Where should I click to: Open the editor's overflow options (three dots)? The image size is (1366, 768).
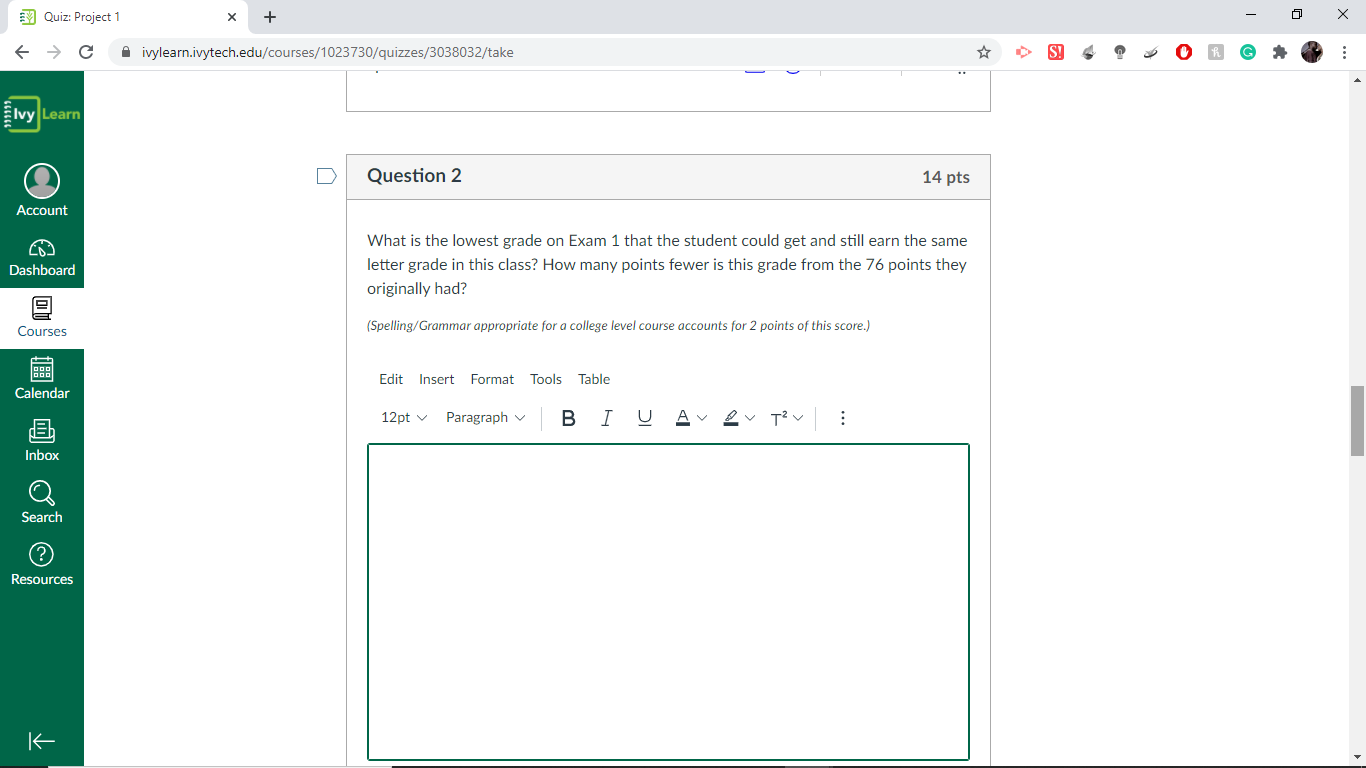tap(843, 418)
